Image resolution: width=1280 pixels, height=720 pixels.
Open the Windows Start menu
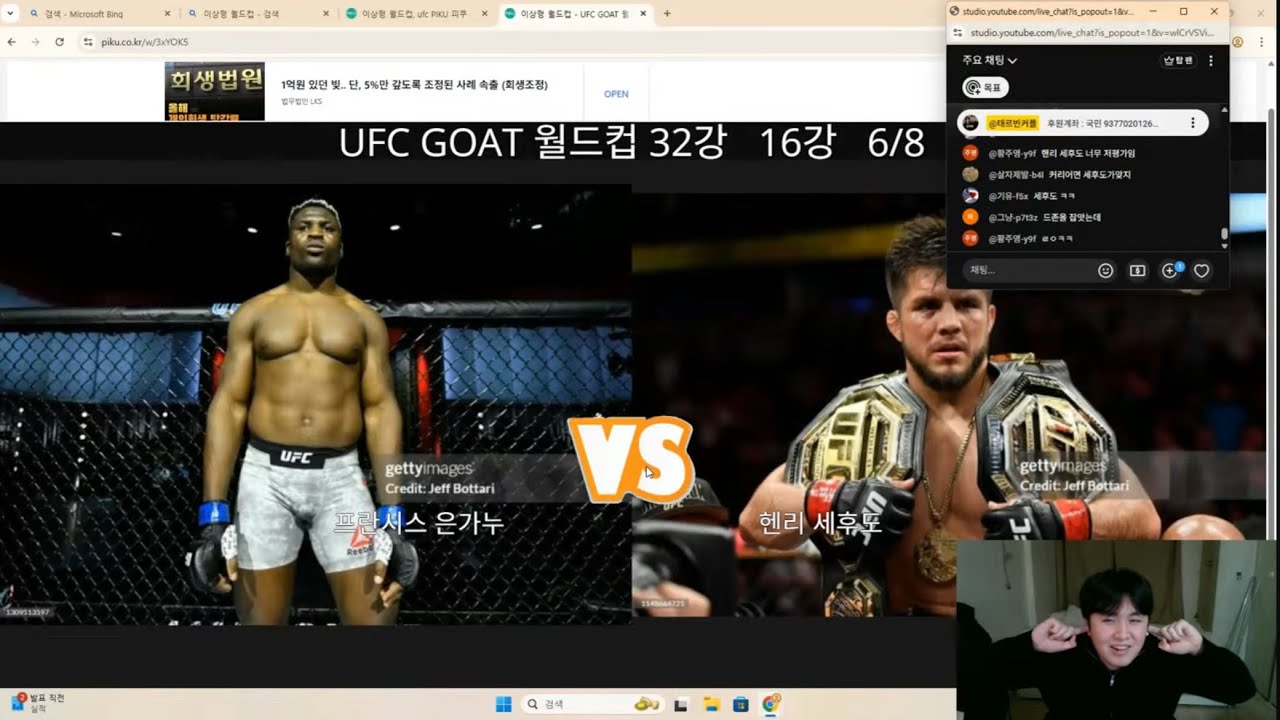pyautogui.click(x=502, y=704)
